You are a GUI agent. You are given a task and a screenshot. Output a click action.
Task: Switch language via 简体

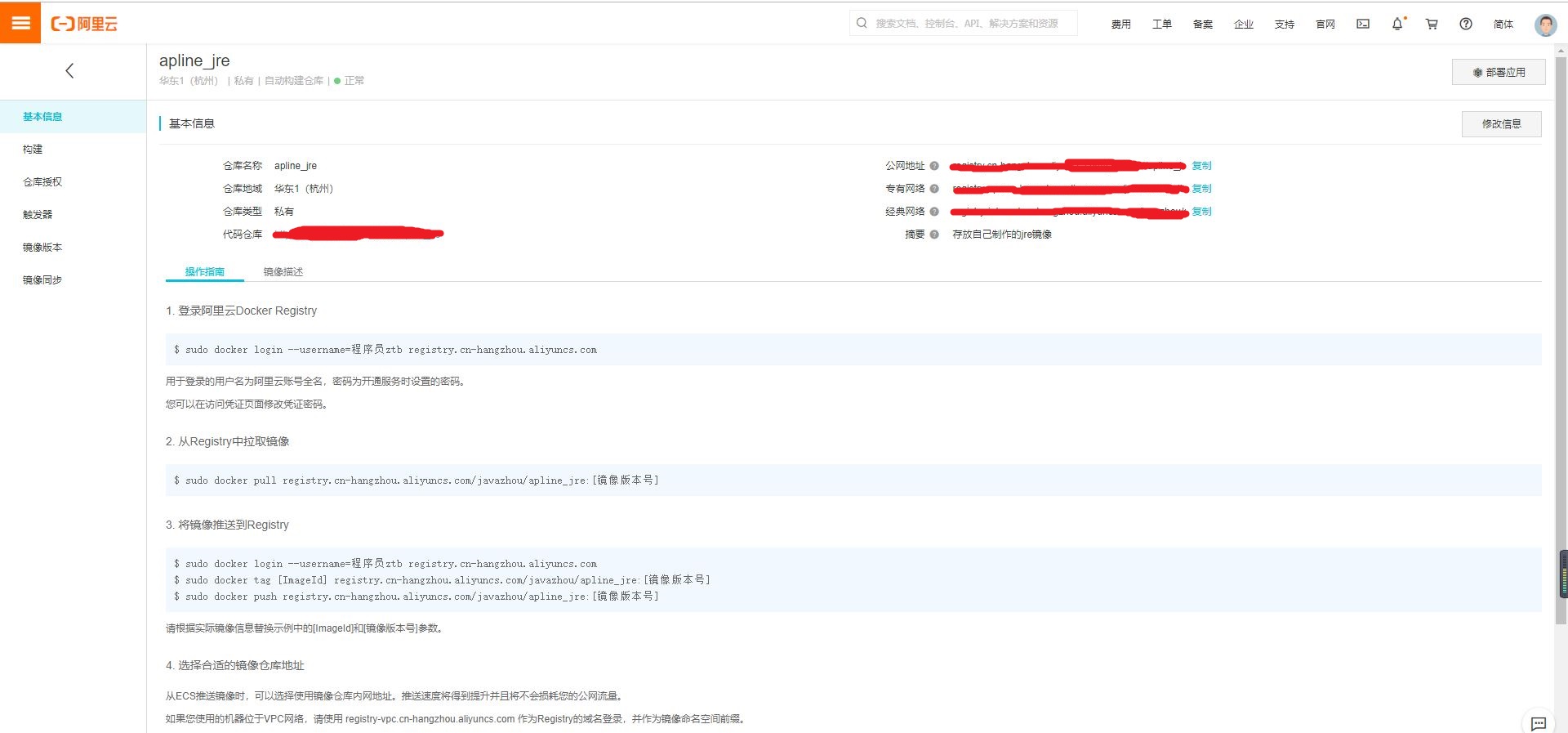pos(1503,24)
